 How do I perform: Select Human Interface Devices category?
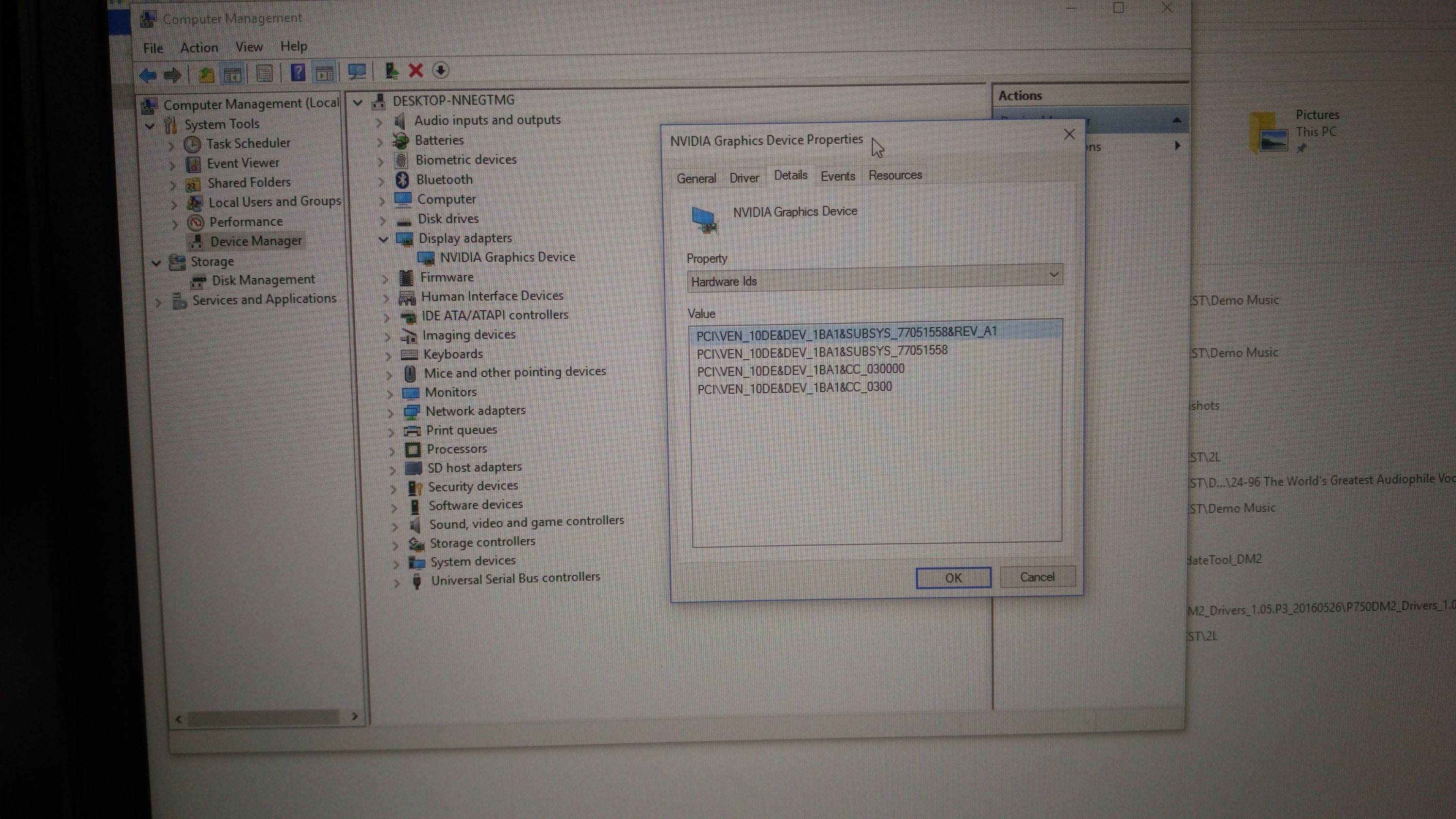492,296
